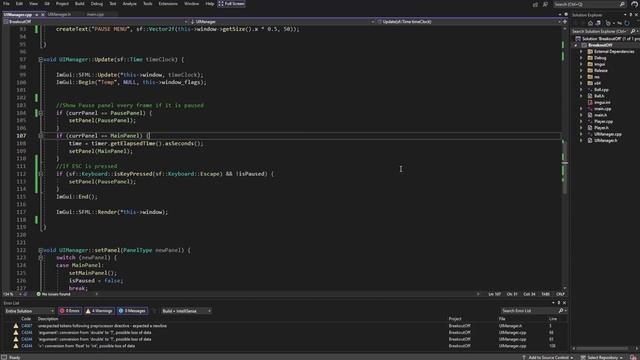
Task: Switch to the main.cpp editor tab
Action: 95,14
